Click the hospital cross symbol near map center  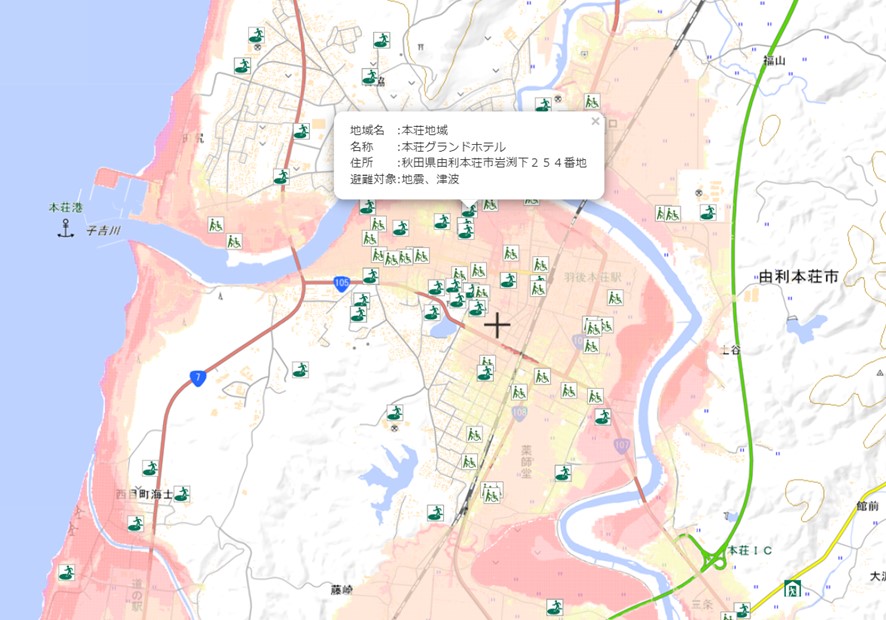click(x=497, y=324)
